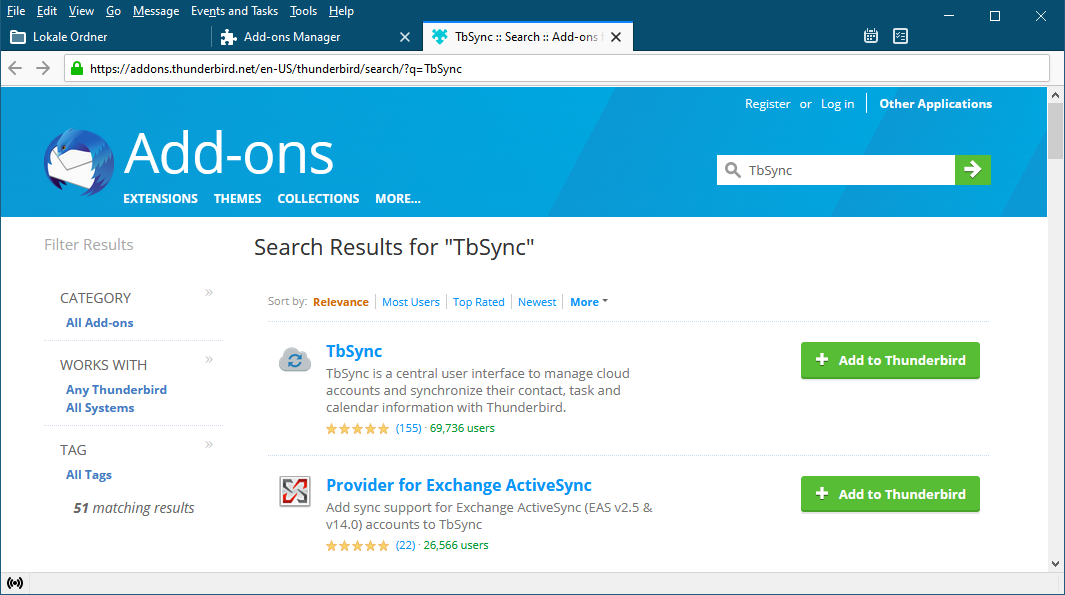Image resolution: width=1065 pixels, height=595 pixels.
Task: Click '51 matching results' text
Action: pos(134,507)
